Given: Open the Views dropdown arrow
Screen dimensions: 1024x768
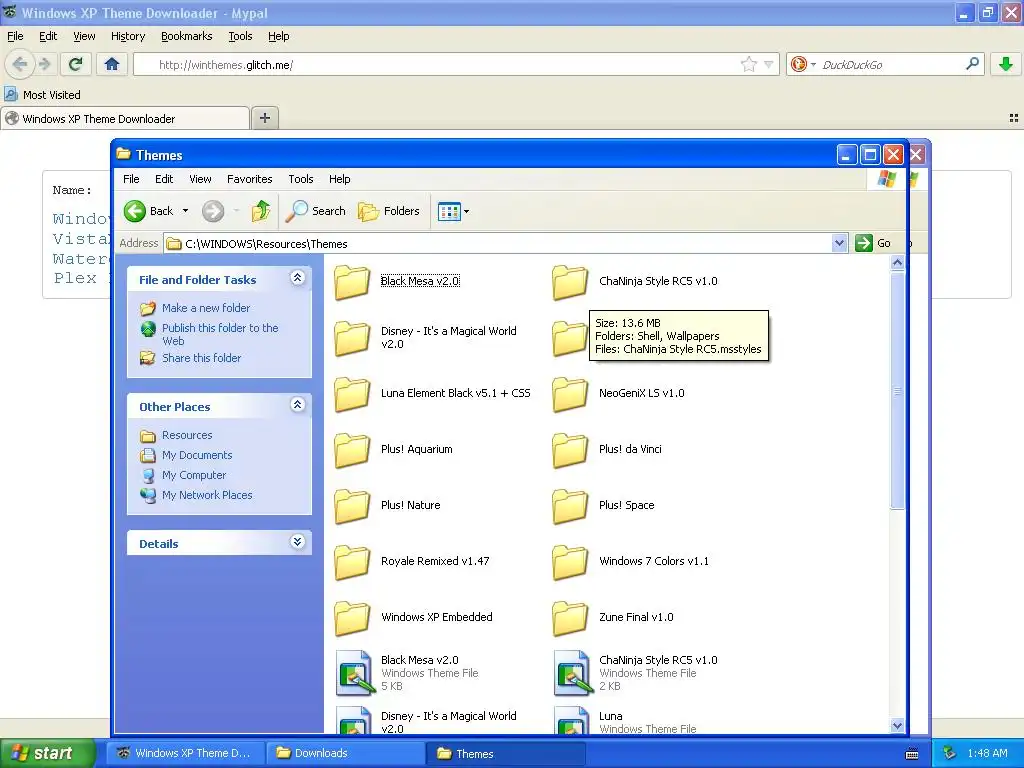Looking at the screenshot, I should [466, 212].
